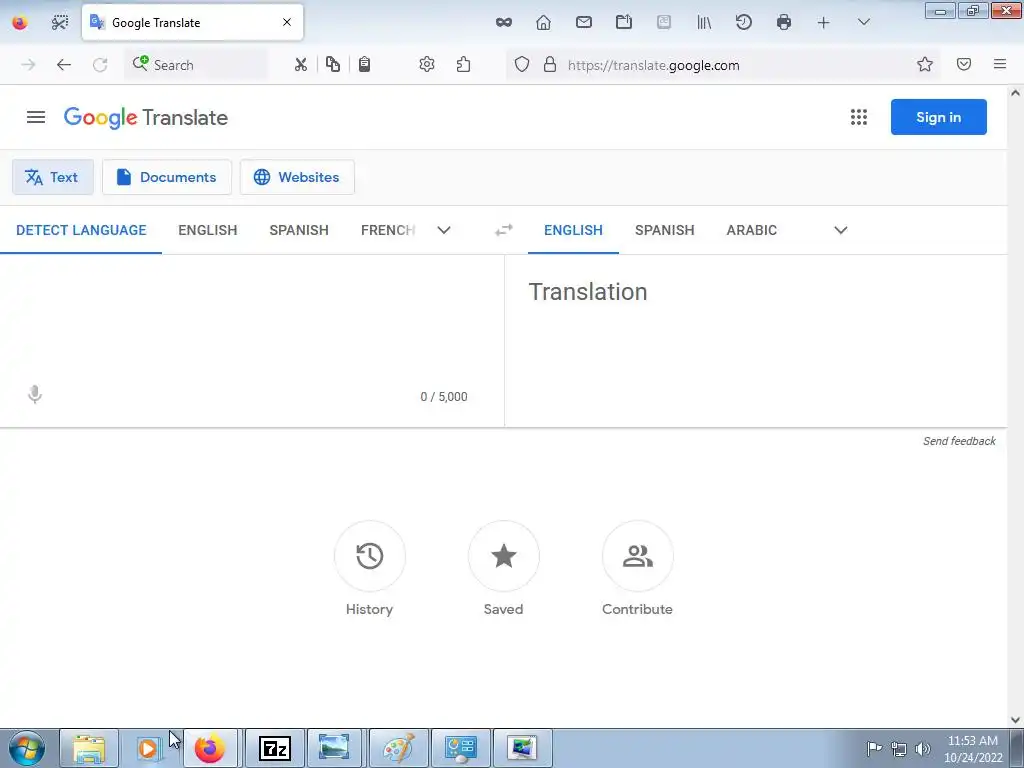Click the infinity mask toolbar icon

504,23
